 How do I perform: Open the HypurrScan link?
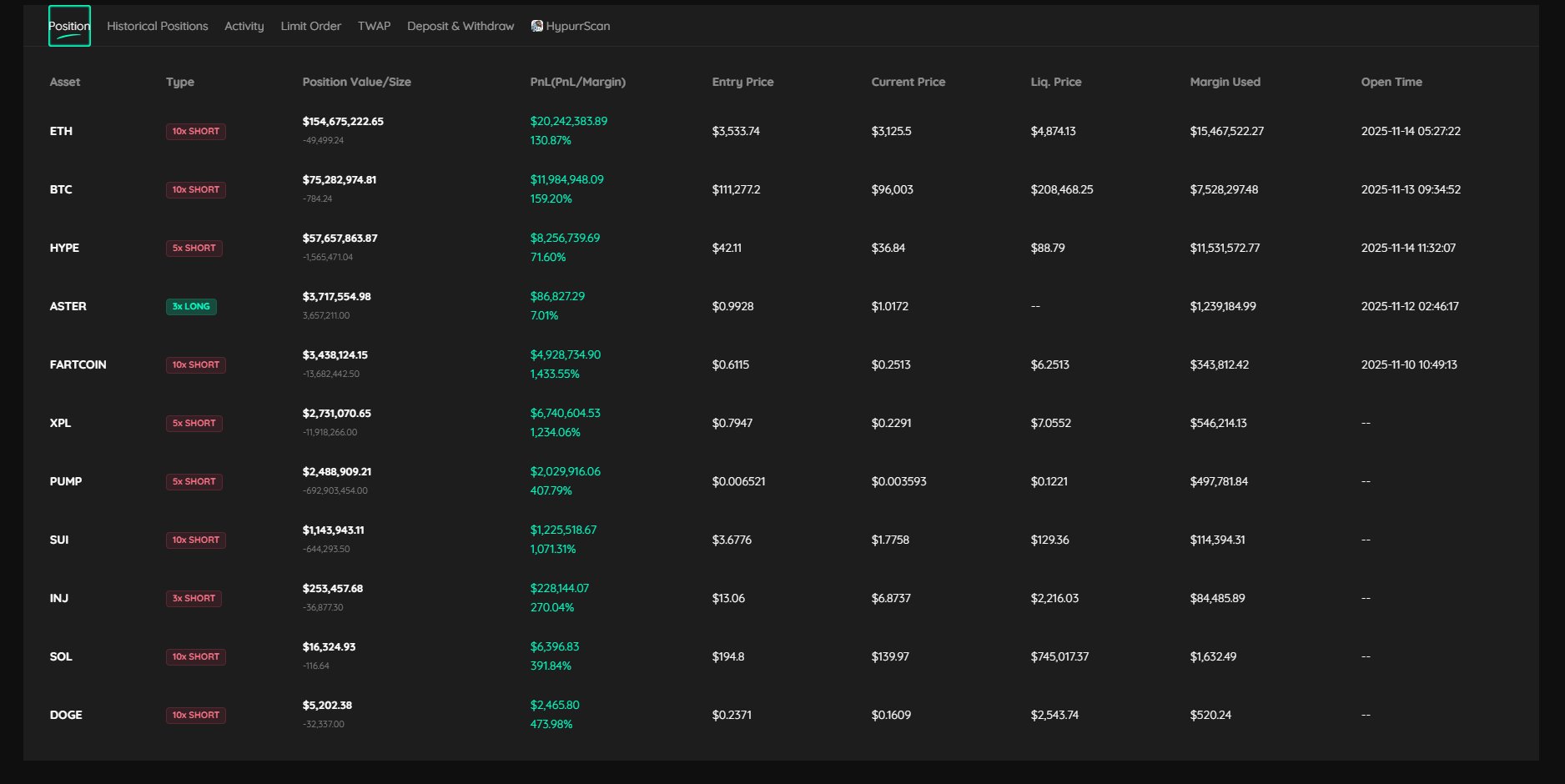[579, 25]
